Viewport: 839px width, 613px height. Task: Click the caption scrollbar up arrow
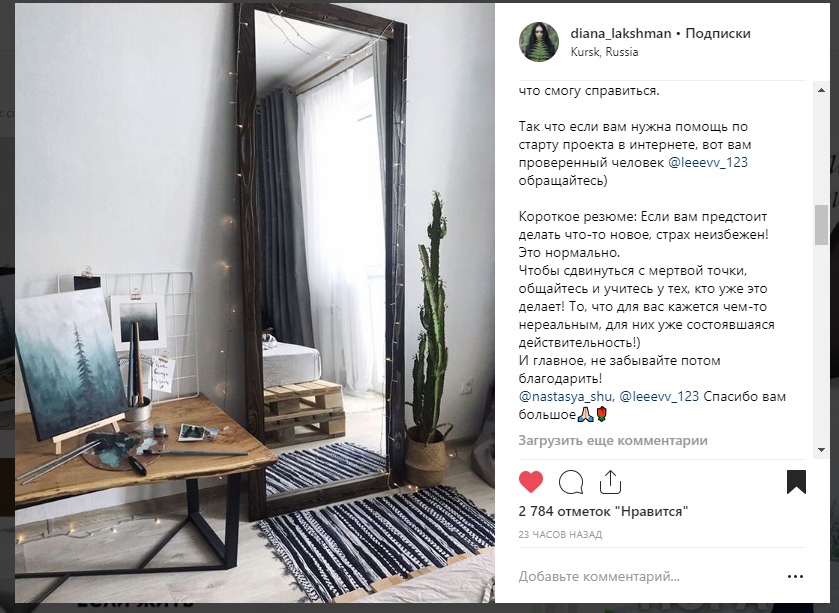821,90
